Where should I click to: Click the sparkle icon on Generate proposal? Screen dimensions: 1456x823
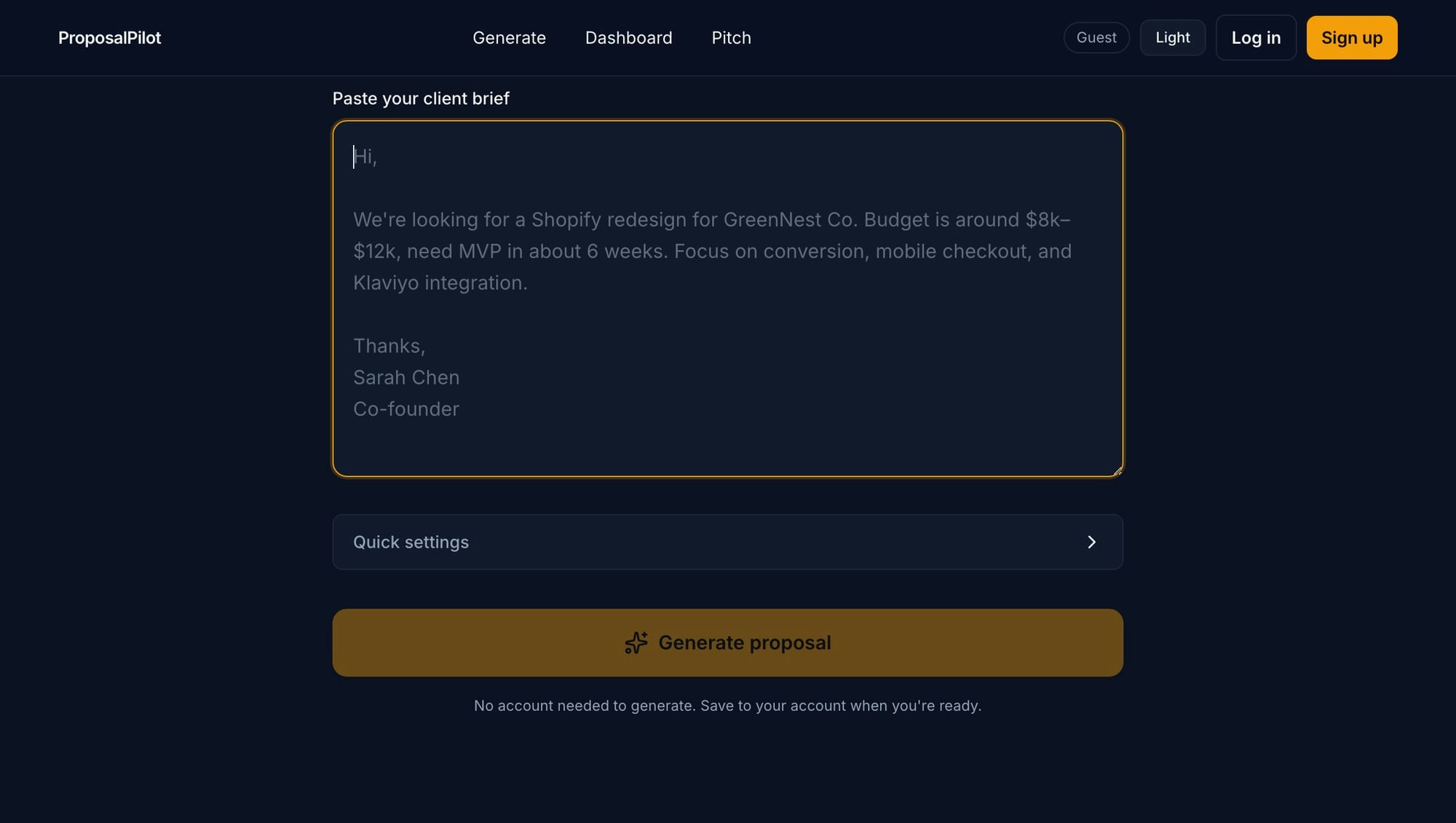coord(636,642)
